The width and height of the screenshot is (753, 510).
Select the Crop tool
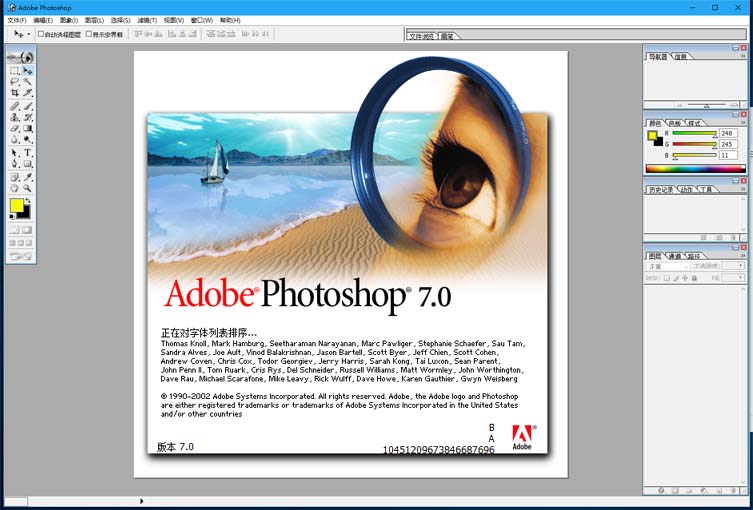point(14,93)
